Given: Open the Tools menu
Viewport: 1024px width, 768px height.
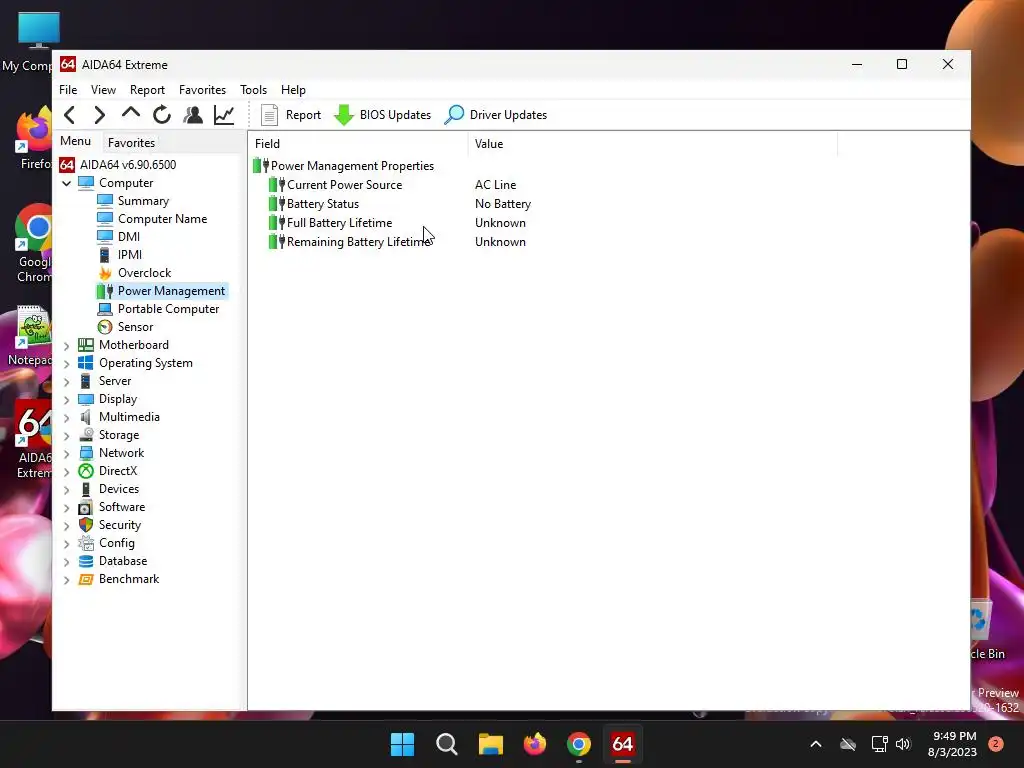Looking at the screenshot, I should coord(253,89).
